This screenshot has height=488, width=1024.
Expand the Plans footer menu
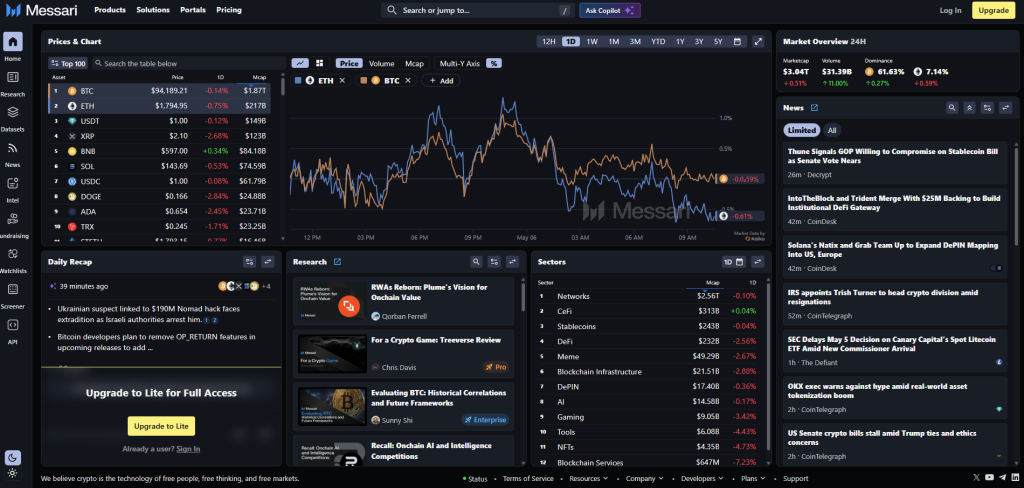click(754, 478)
